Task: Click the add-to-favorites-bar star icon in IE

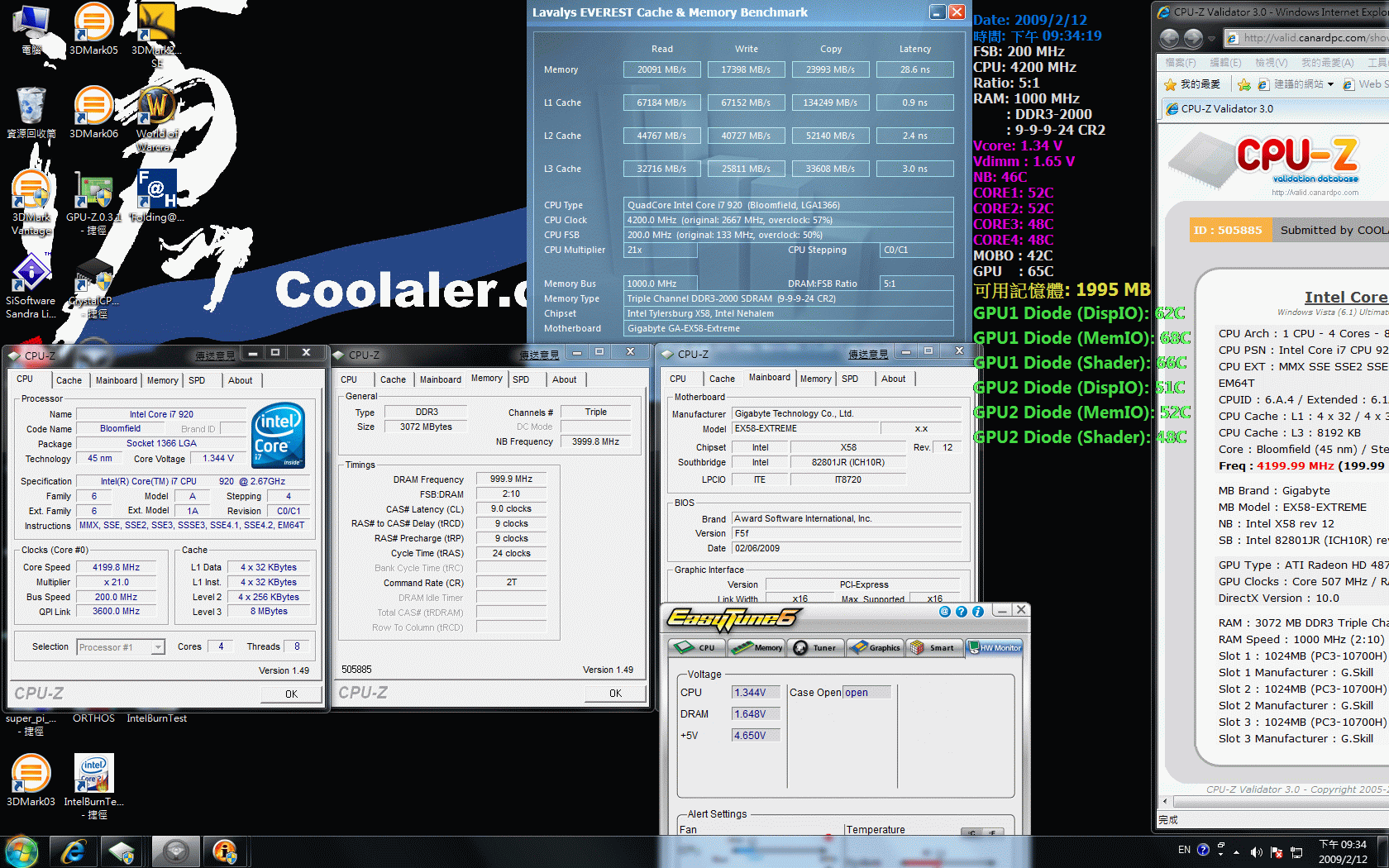Action: pos(1243,84)
